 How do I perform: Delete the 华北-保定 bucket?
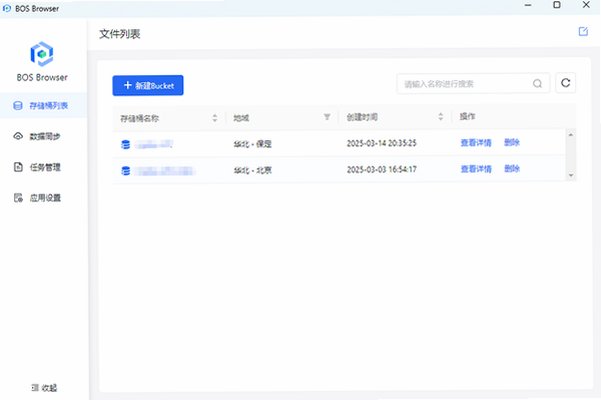click(x=512, y=143)
